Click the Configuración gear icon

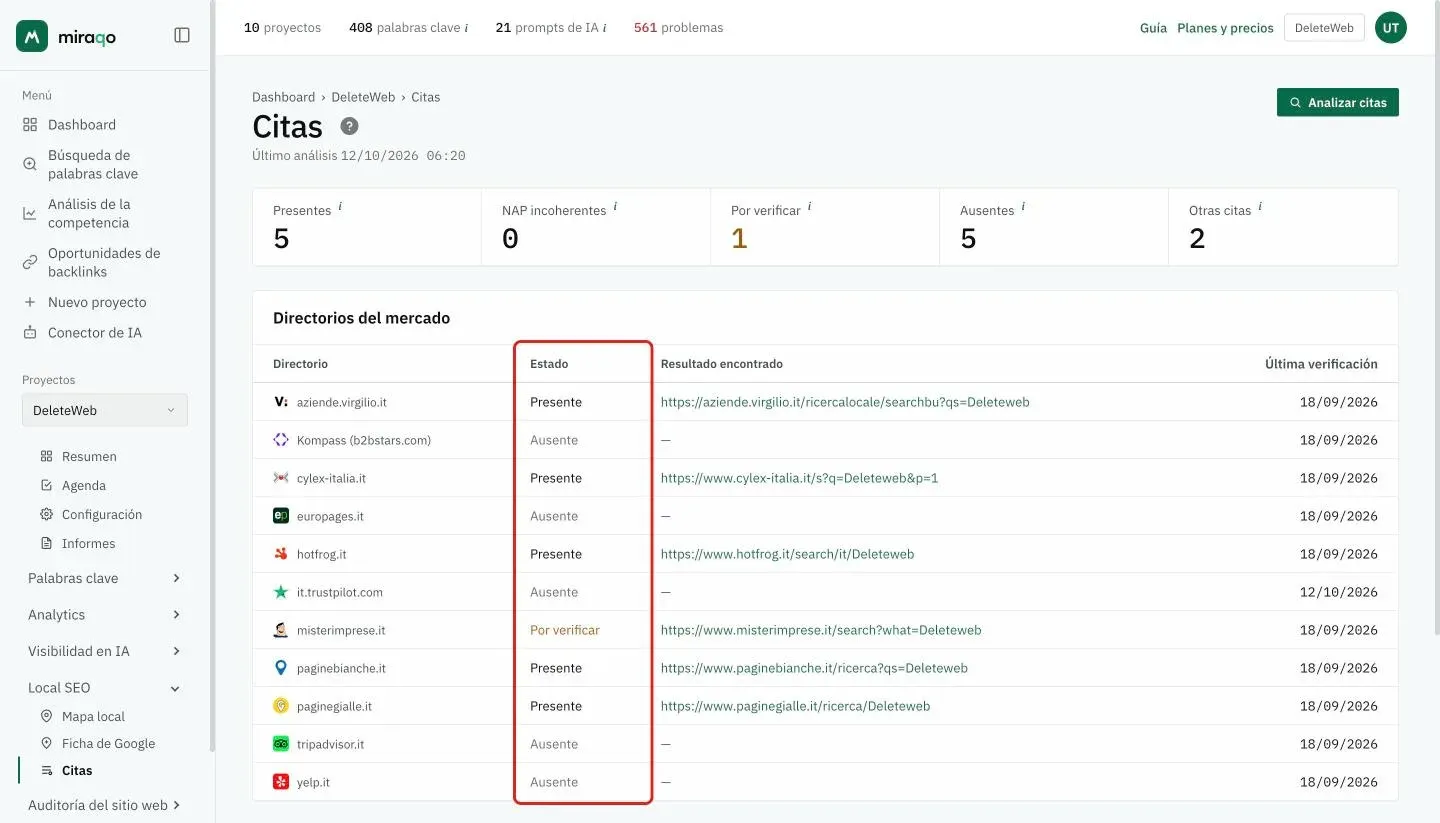(46, 514)
